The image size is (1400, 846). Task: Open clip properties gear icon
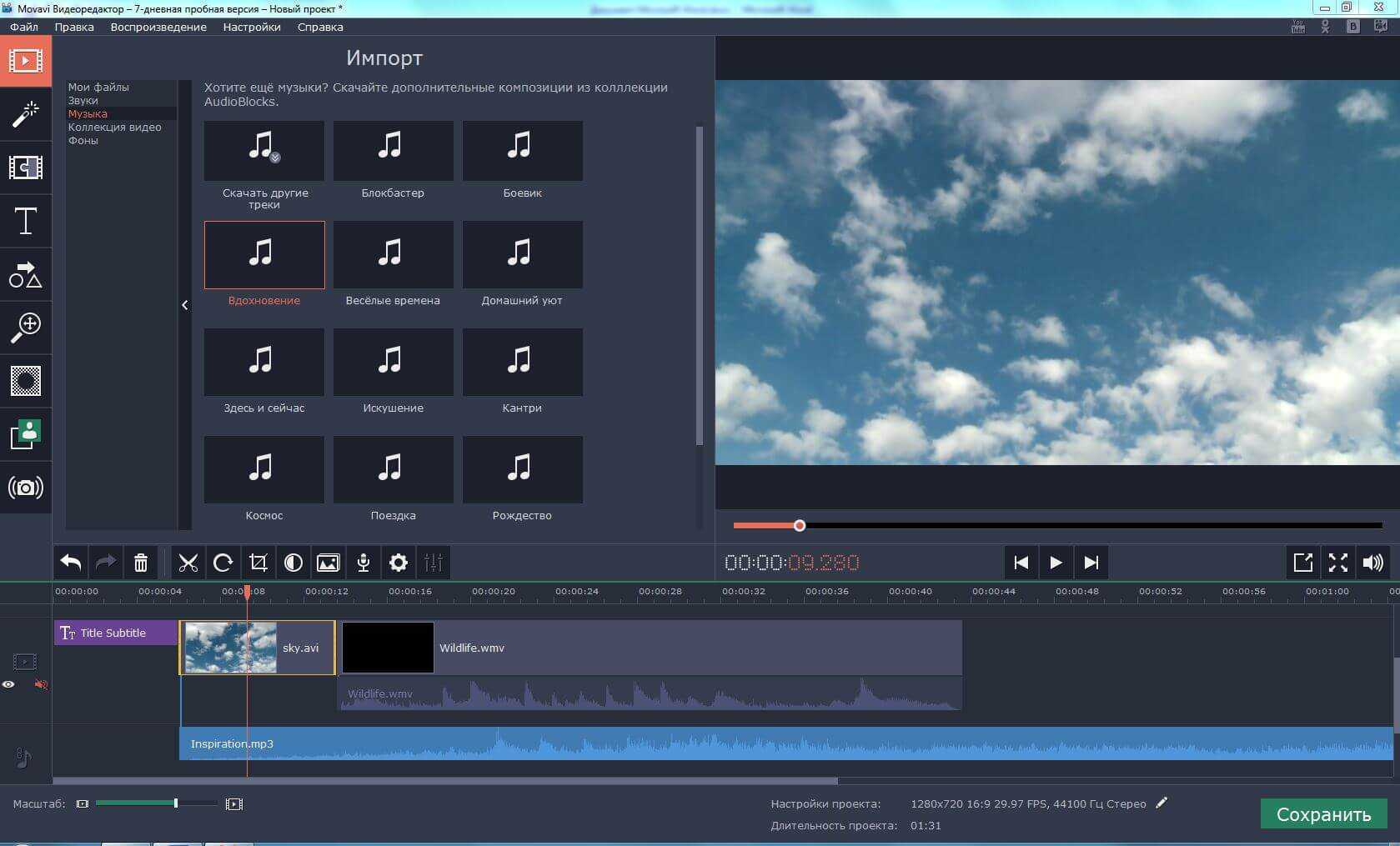[x=399, y=563]
